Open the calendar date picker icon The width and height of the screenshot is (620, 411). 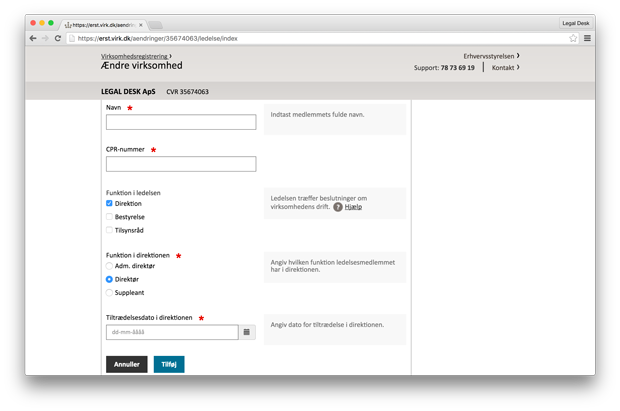(247, 332)
